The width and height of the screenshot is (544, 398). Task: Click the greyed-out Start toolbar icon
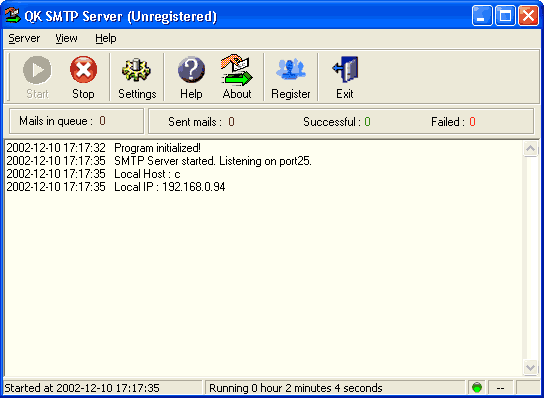click(37, 70)
